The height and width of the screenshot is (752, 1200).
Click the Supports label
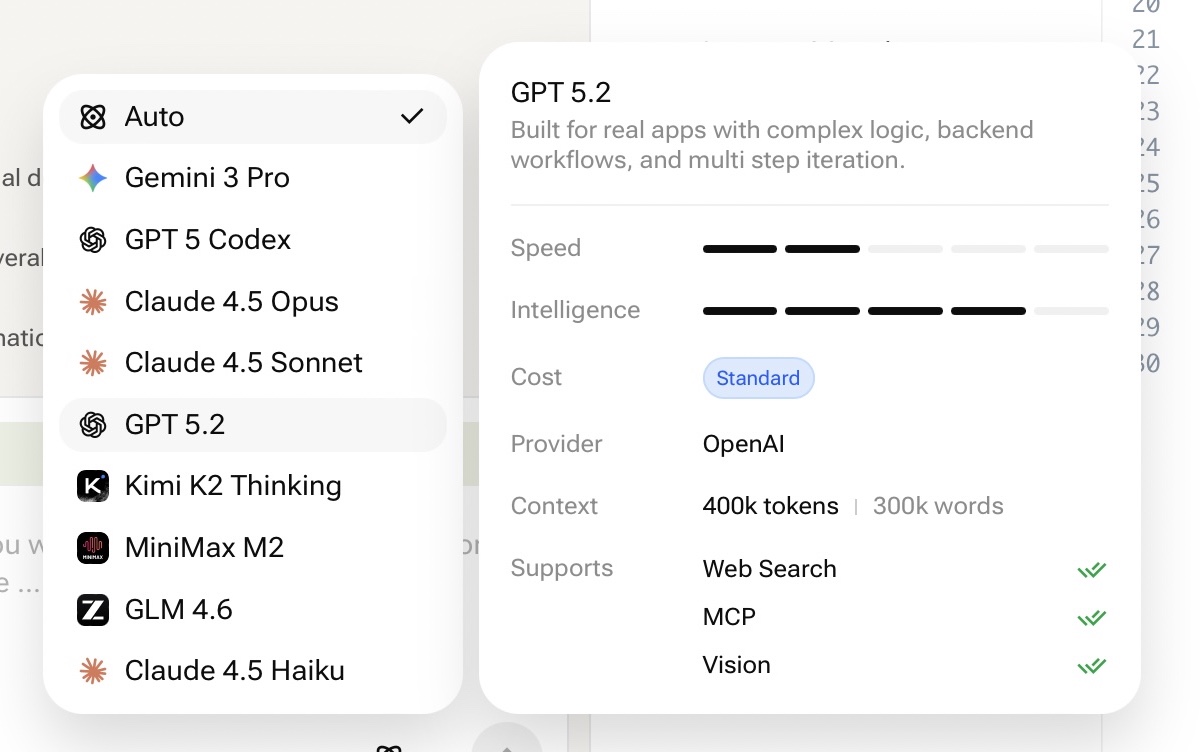562,568
